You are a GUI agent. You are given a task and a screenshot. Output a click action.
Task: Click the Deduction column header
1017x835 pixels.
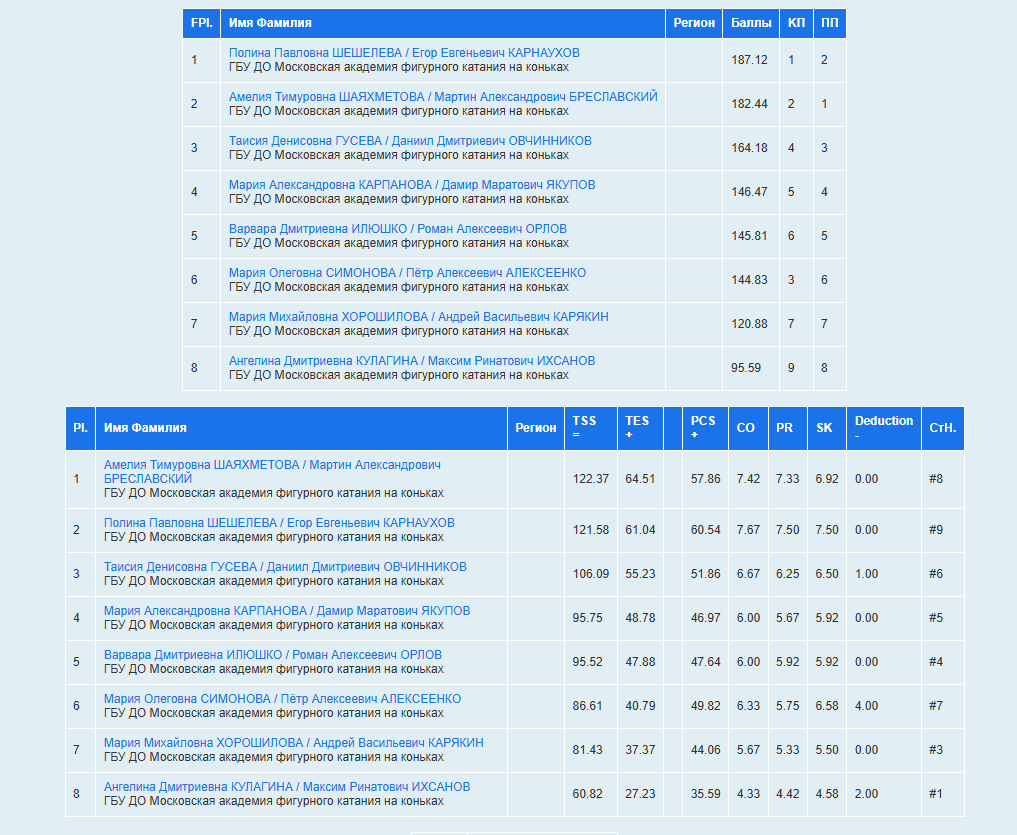pos(884,428)
